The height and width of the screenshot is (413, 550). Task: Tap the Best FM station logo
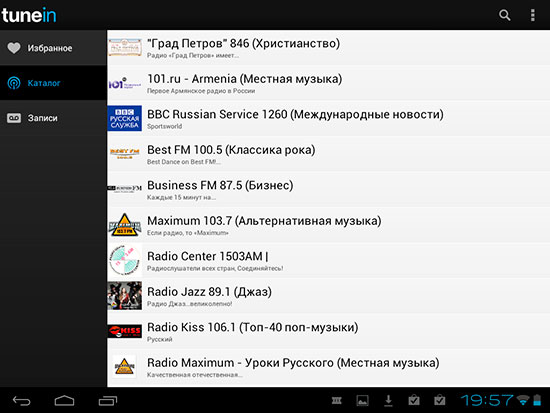click(125, 154)
